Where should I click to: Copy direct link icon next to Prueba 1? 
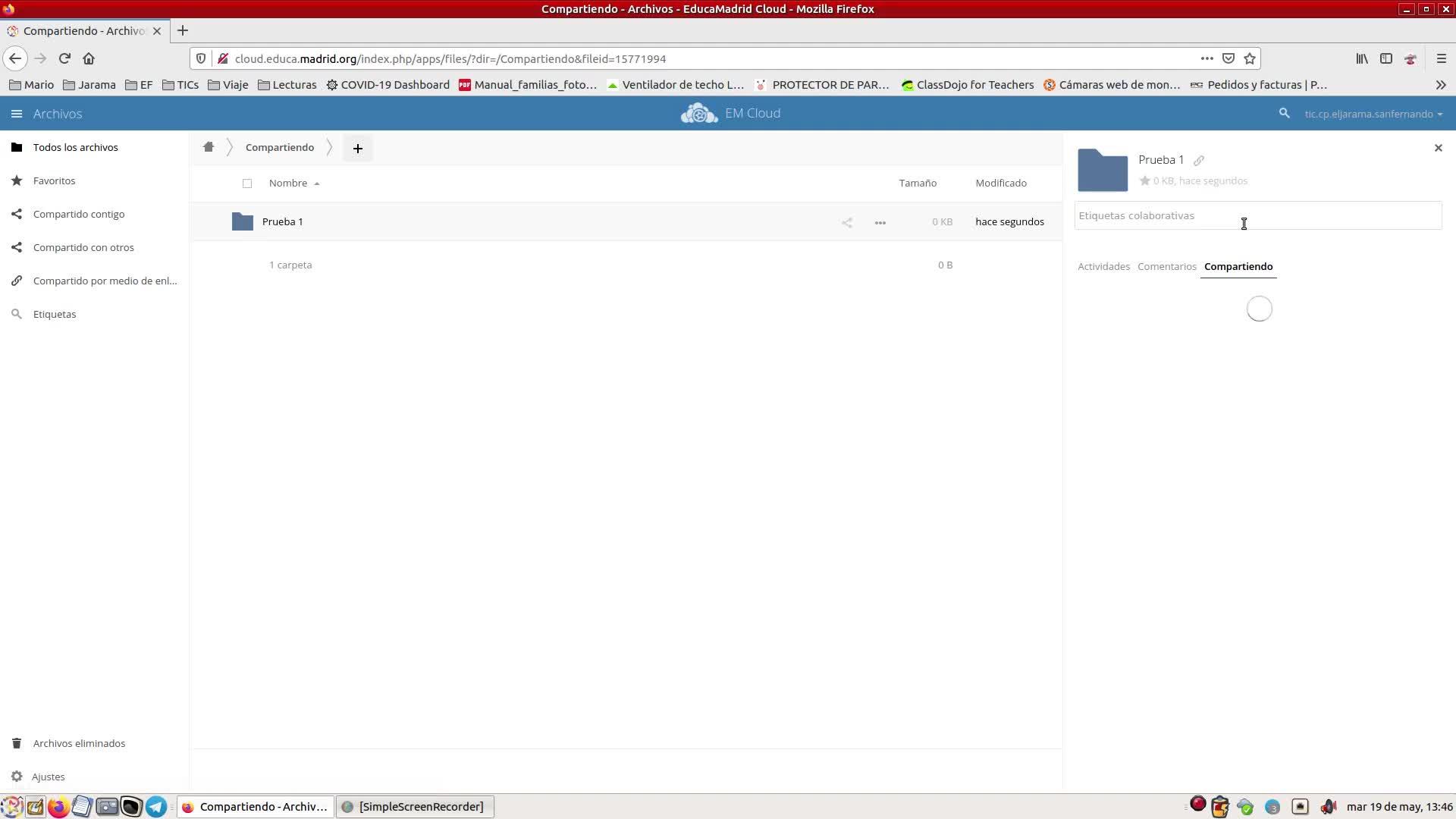click(x=1199, y=160)
